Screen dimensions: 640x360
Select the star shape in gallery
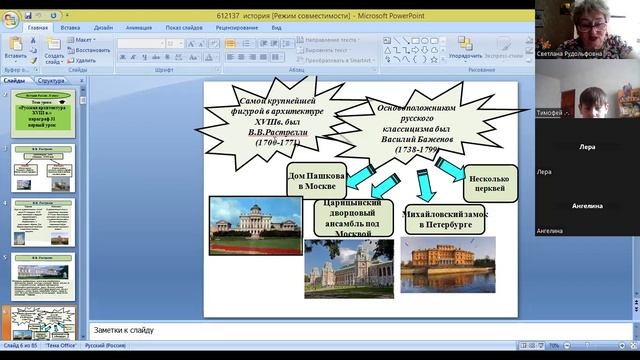[x=434, y=60]
